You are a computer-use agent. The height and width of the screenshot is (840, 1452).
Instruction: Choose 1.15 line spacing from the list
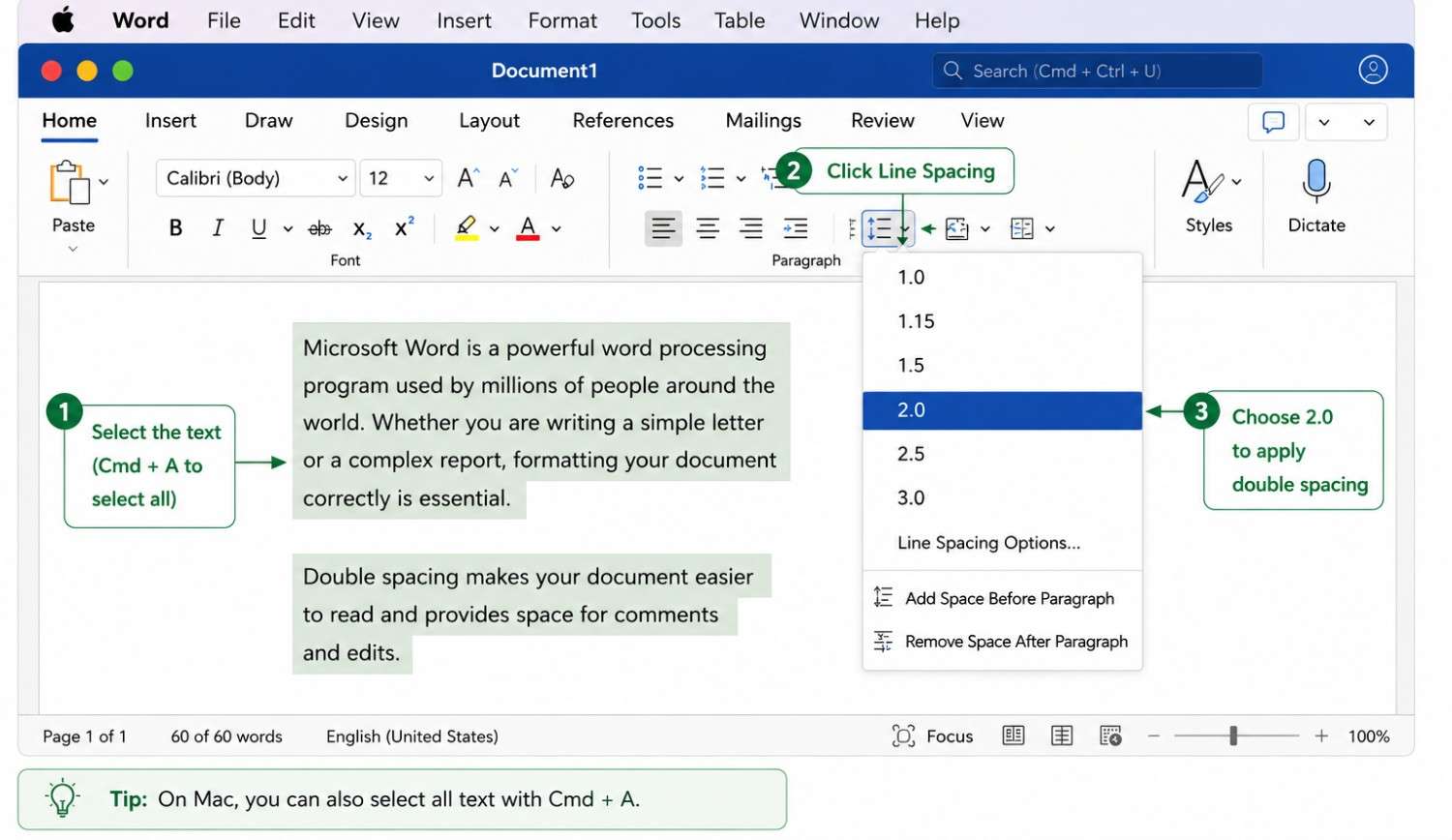[1002, 321]
